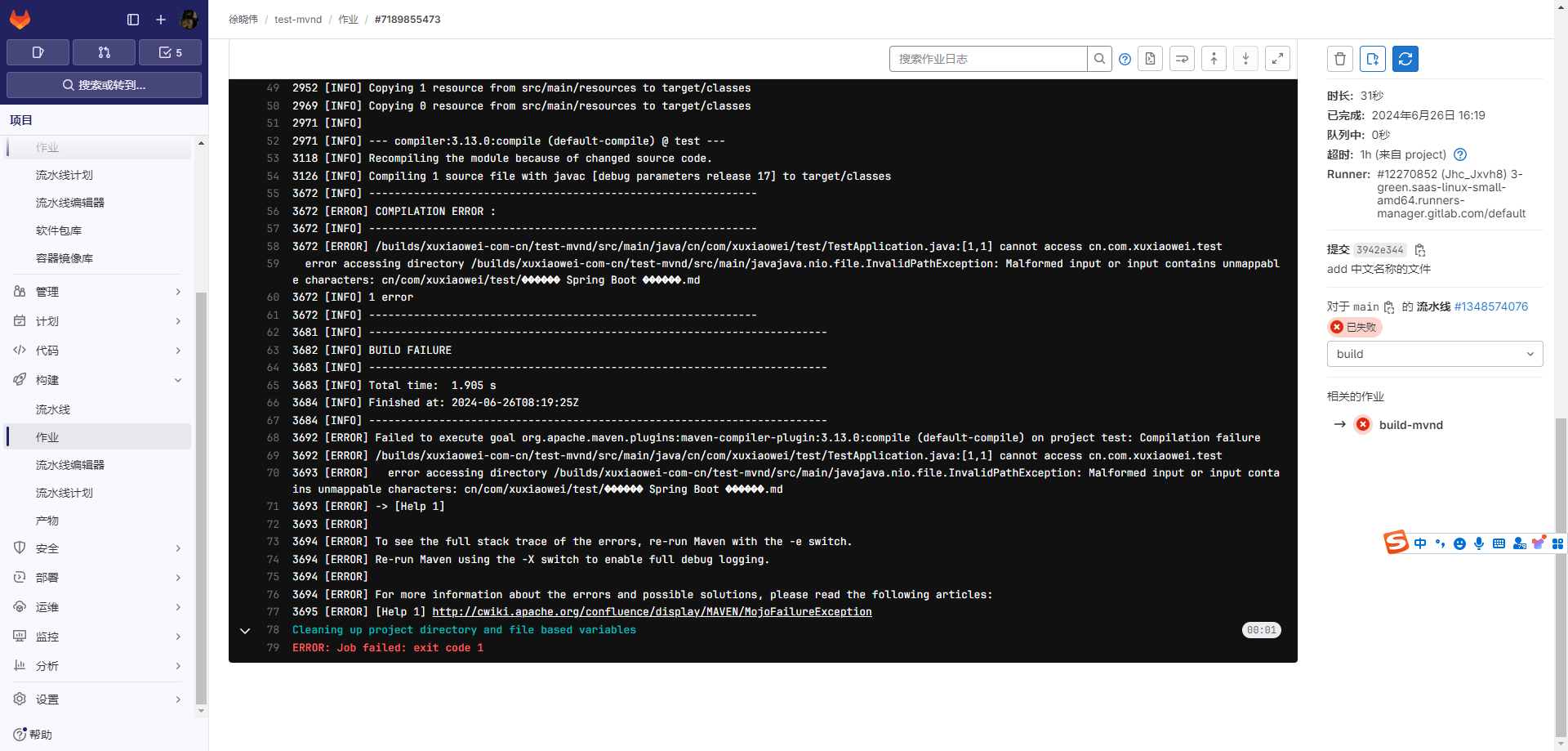Open the build stage dropdown
The image size is (1568, 751).
[1434, 354]
